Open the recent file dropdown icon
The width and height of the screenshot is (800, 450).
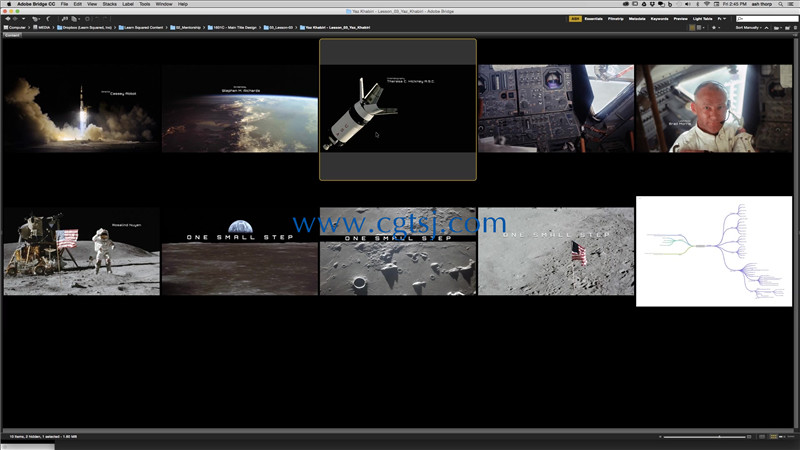[777, 28]
